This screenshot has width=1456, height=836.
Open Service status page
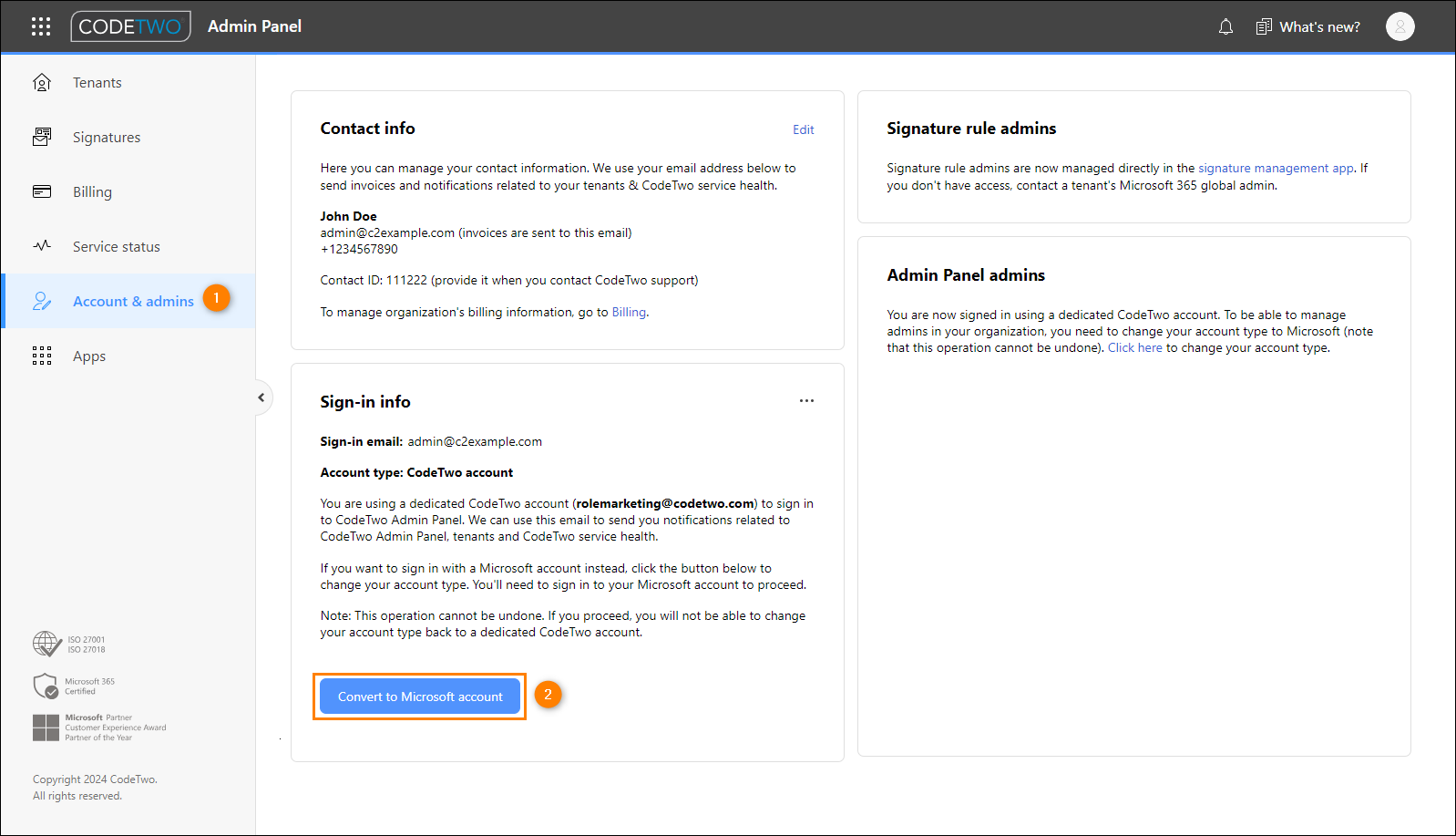(x=128, y=246)
